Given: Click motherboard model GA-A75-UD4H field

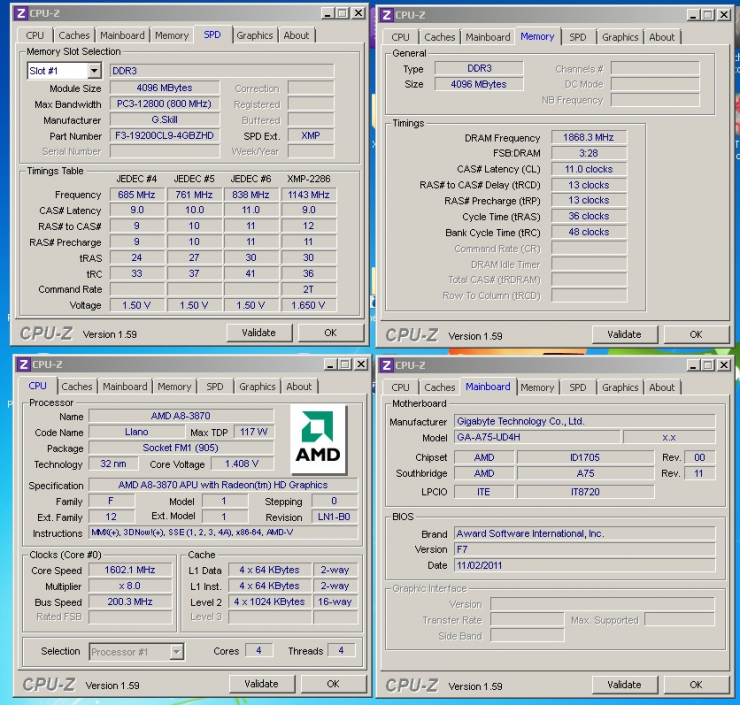Looking at the screenshot, I should [x=537, y=437].
